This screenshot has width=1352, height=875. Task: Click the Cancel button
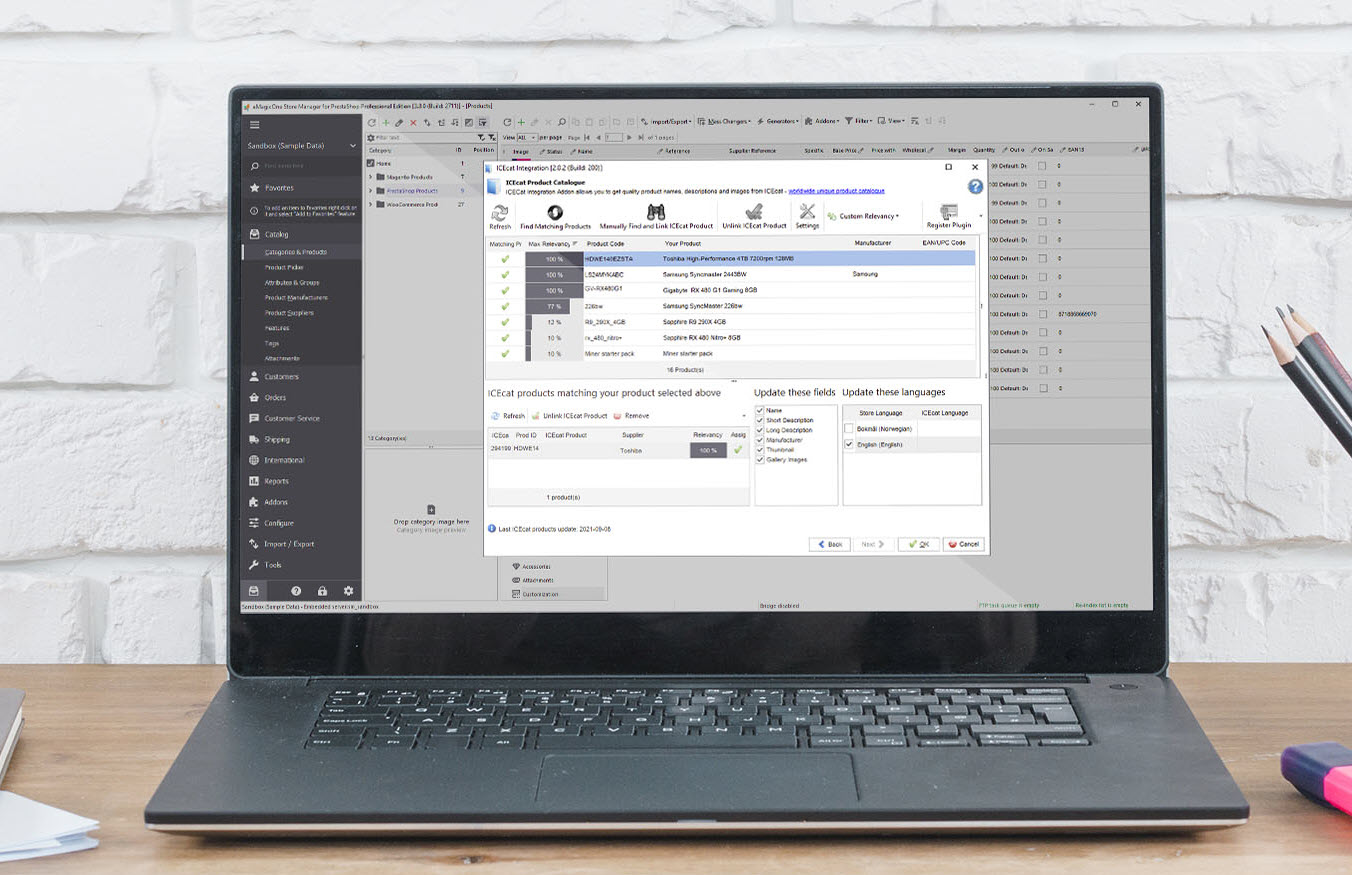point(964,544)
